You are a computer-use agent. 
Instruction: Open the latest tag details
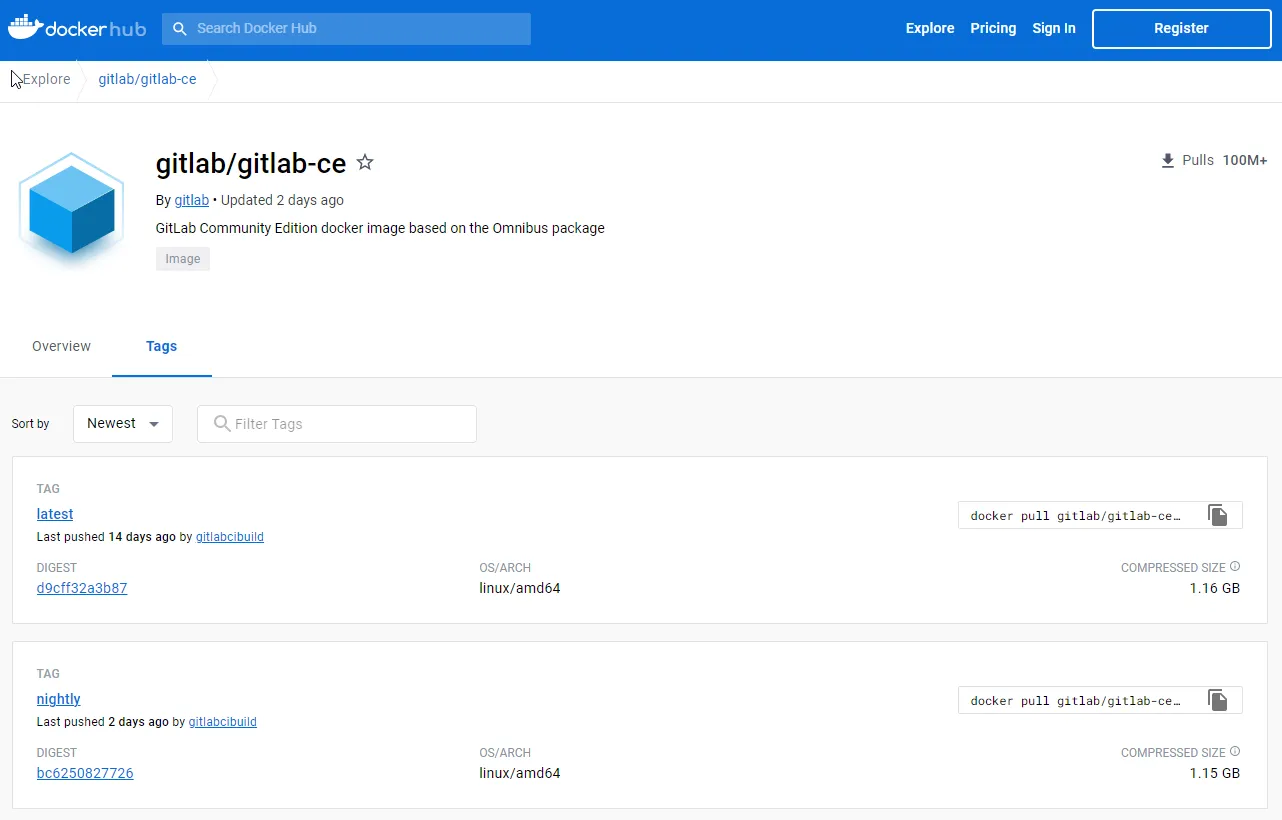click(54, 513)
